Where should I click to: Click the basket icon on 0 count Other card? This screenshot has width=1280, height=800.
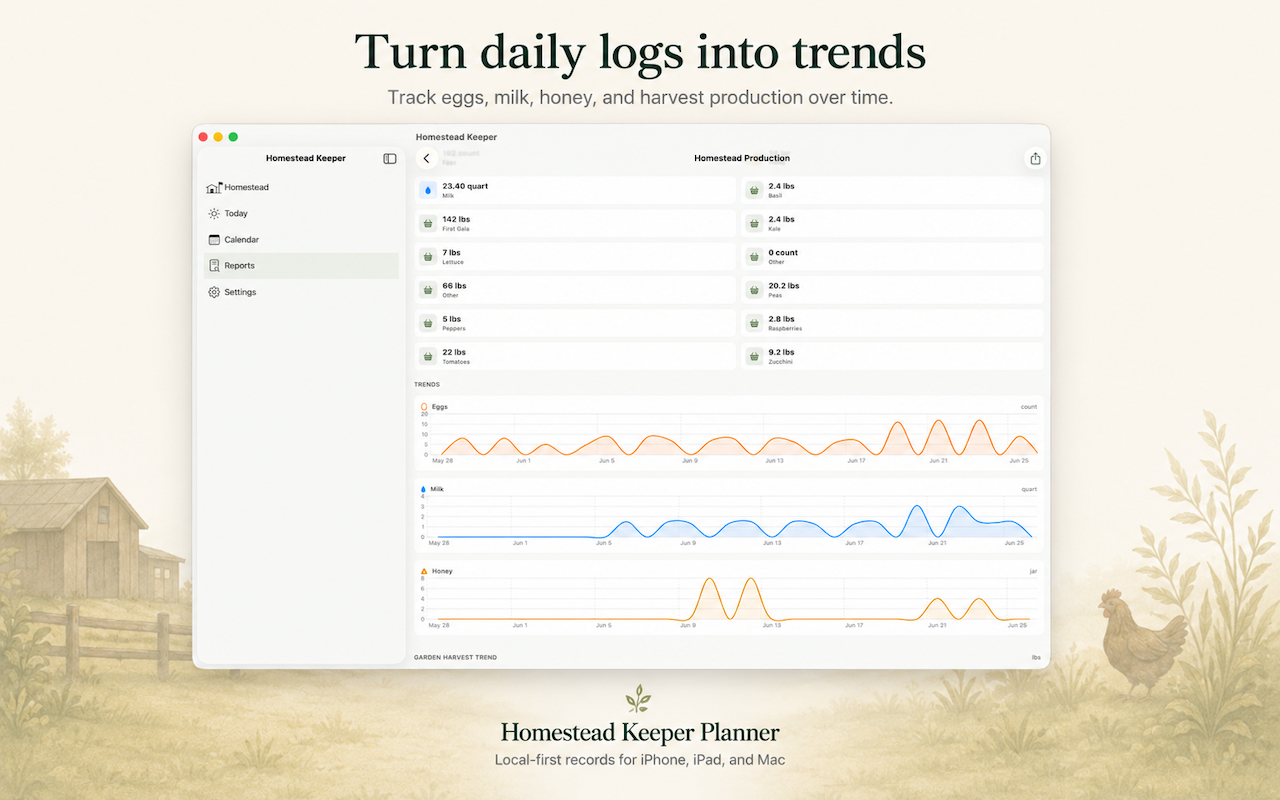click(754, 257)
